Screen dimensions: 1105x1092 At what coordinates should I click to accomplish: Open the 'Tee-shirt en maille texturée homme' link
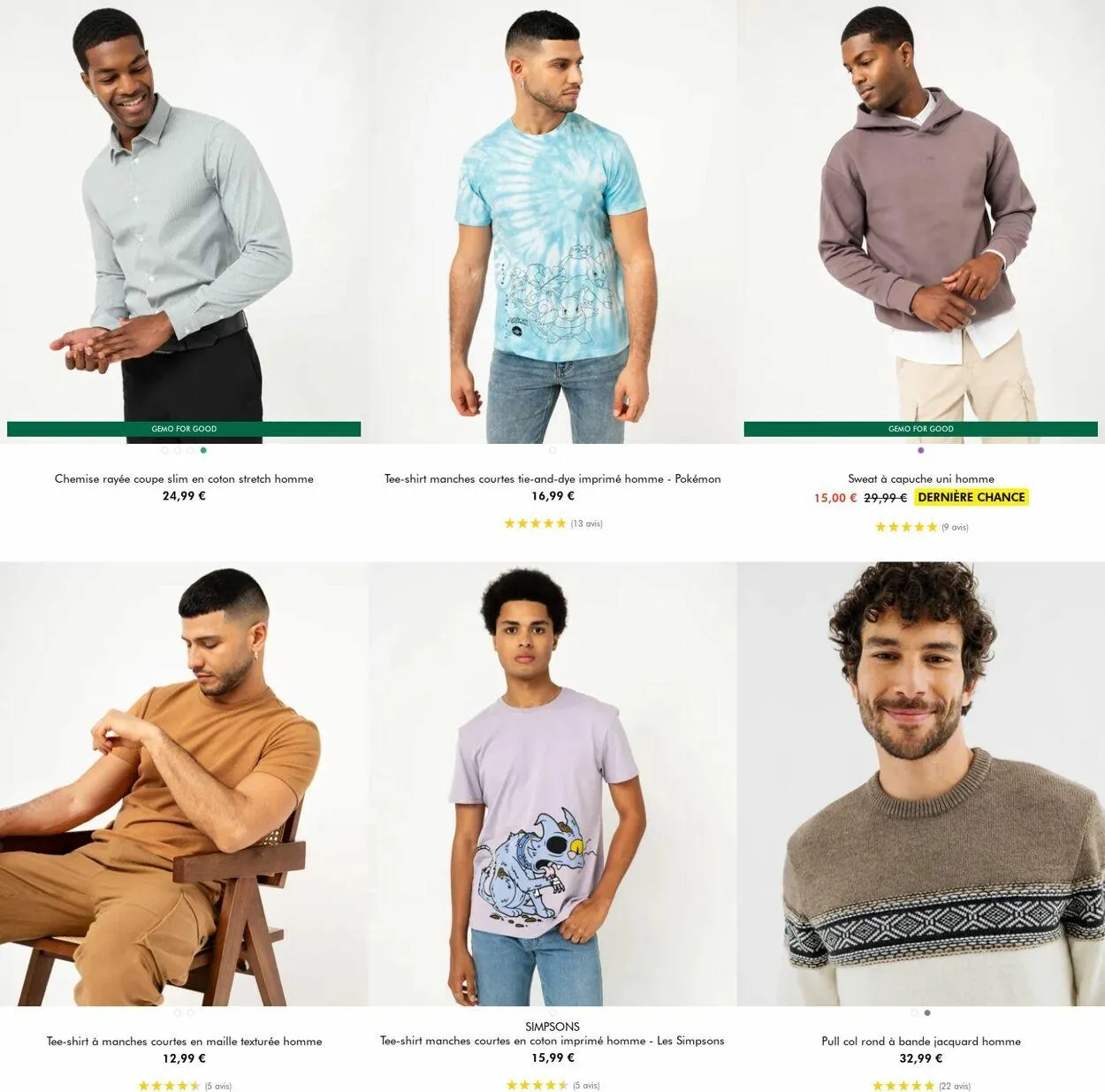pos(184,1041)
